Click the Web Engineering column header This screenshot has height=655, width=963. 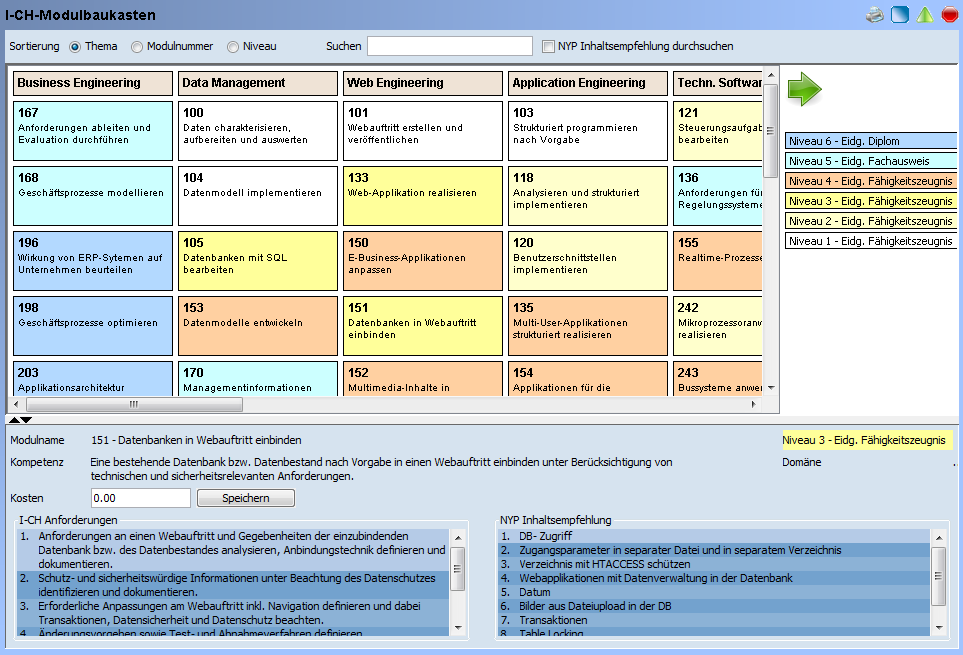click(x=423, y=83)
